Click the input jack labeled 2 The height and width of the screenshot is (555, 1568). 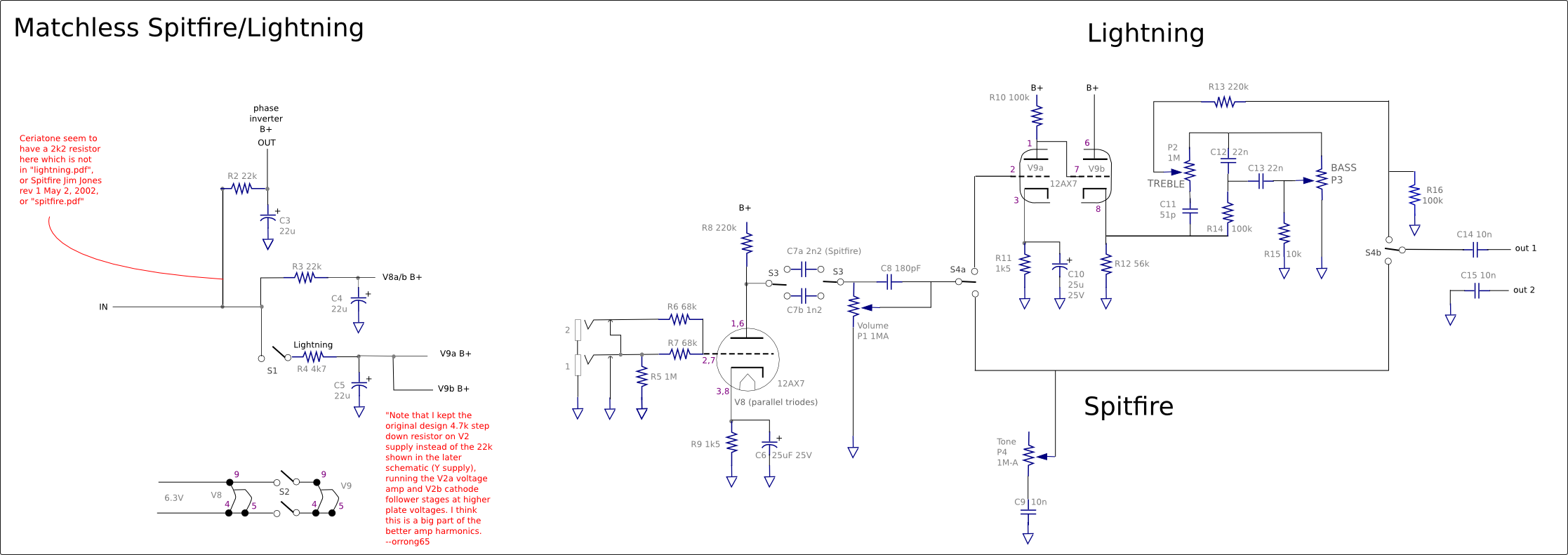click(x=578, y=330)
